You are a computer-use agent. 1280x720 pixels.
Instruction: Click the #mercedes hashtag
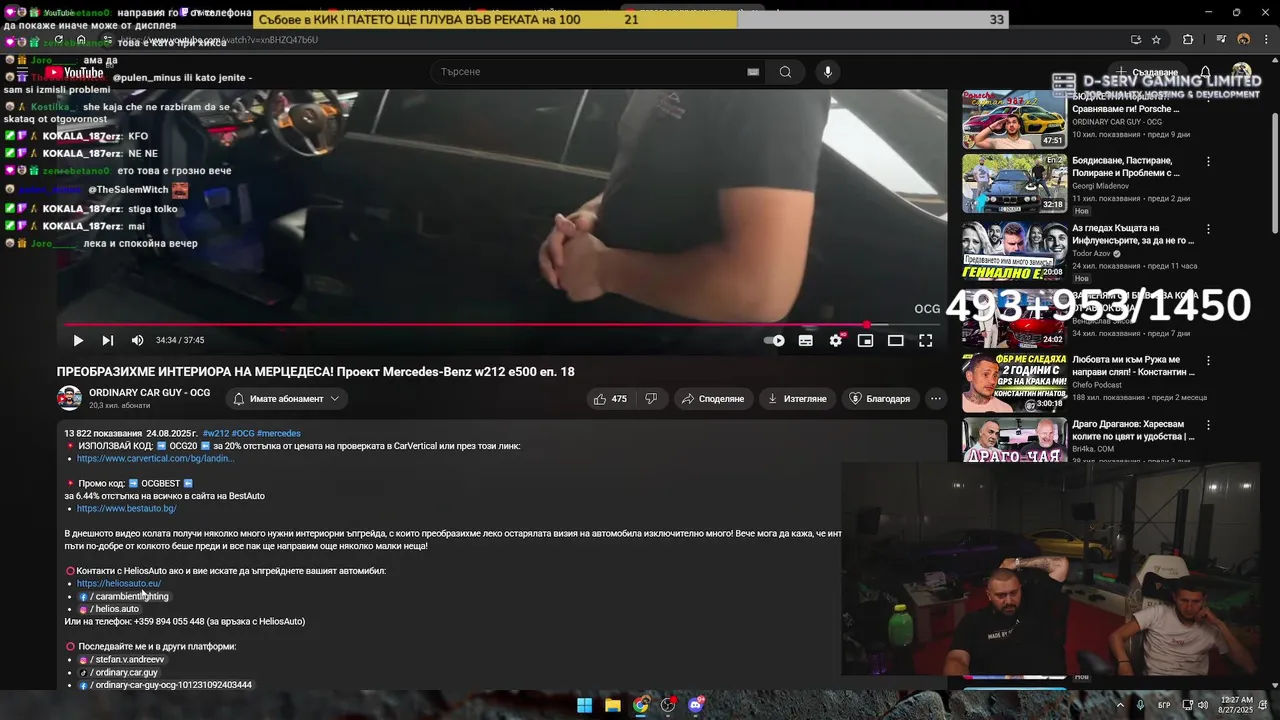(279, 433)
